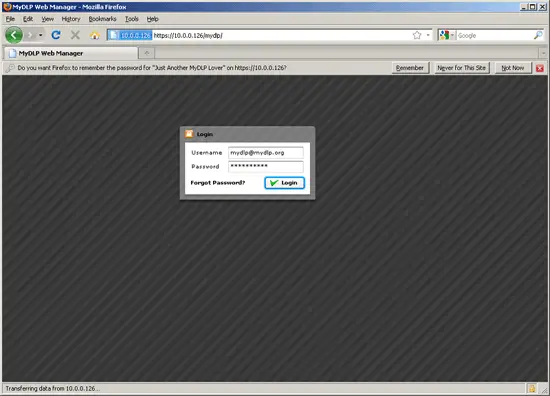
Task: Click the Google search input box
Action: (495, 35)
